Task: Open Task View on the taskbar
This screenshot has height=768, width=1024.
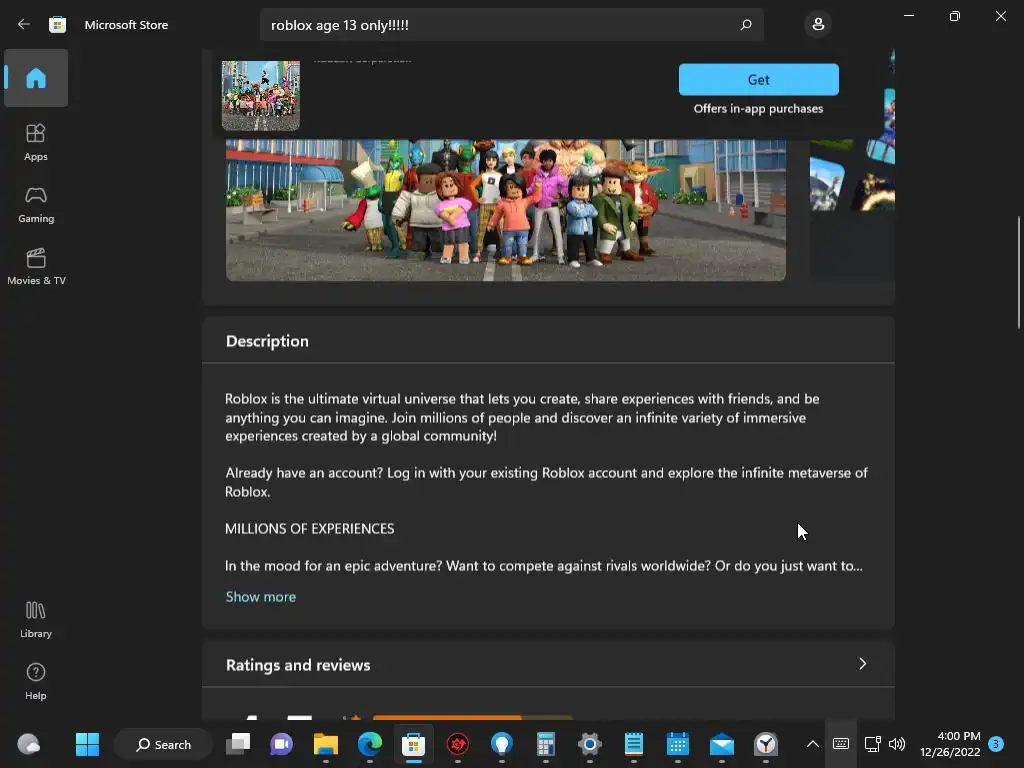Action: pyautogui.click(x=238, y=744)
